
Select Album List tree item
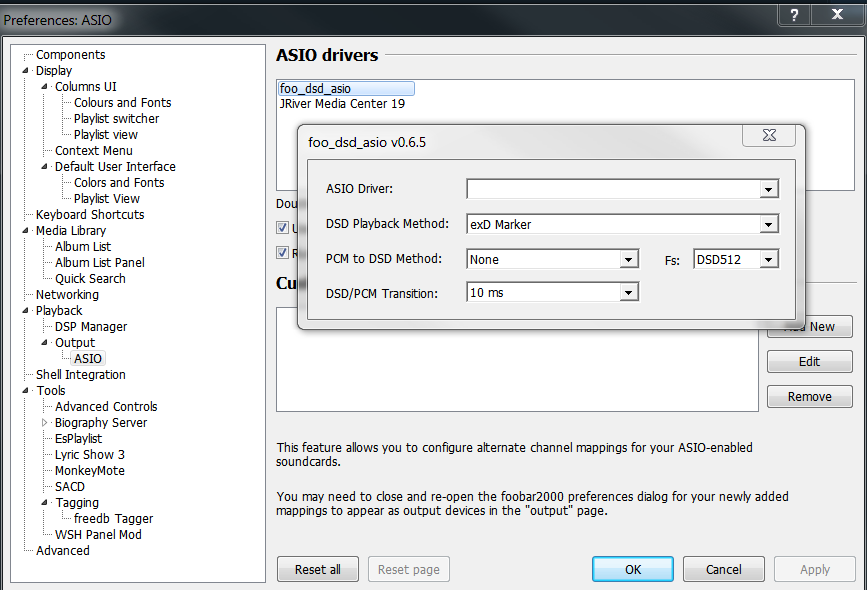point(83,247)
